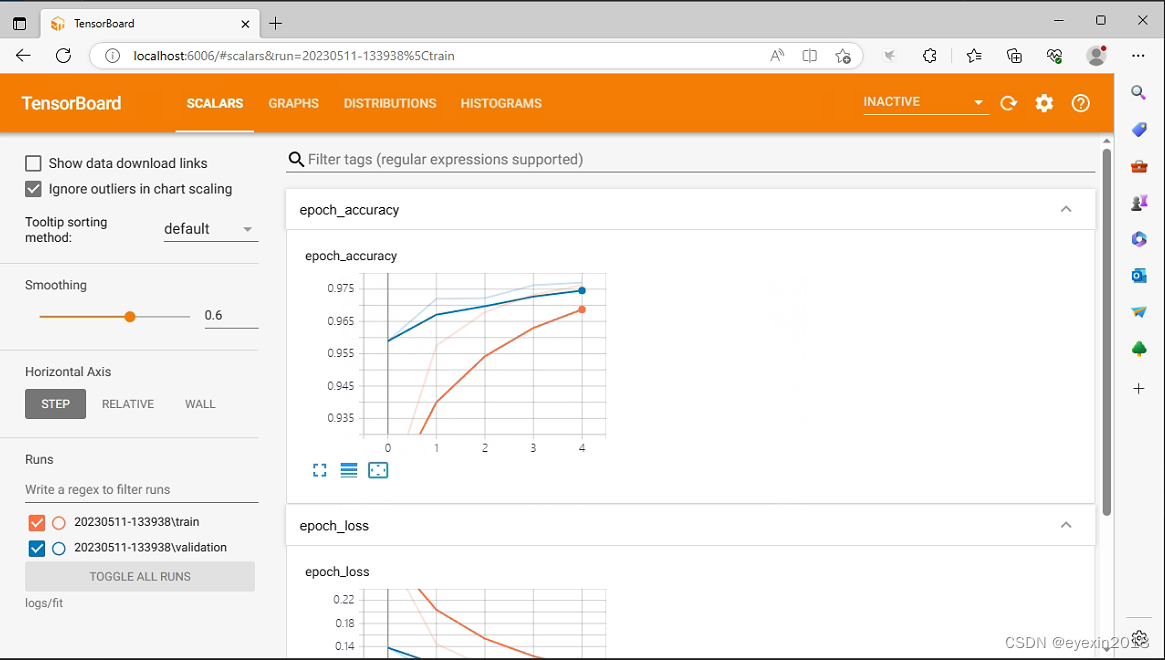Screen dimensions: 1165x660
Task: Reload TensorBoard data with refresh icon
Action: click(1008, 103)
